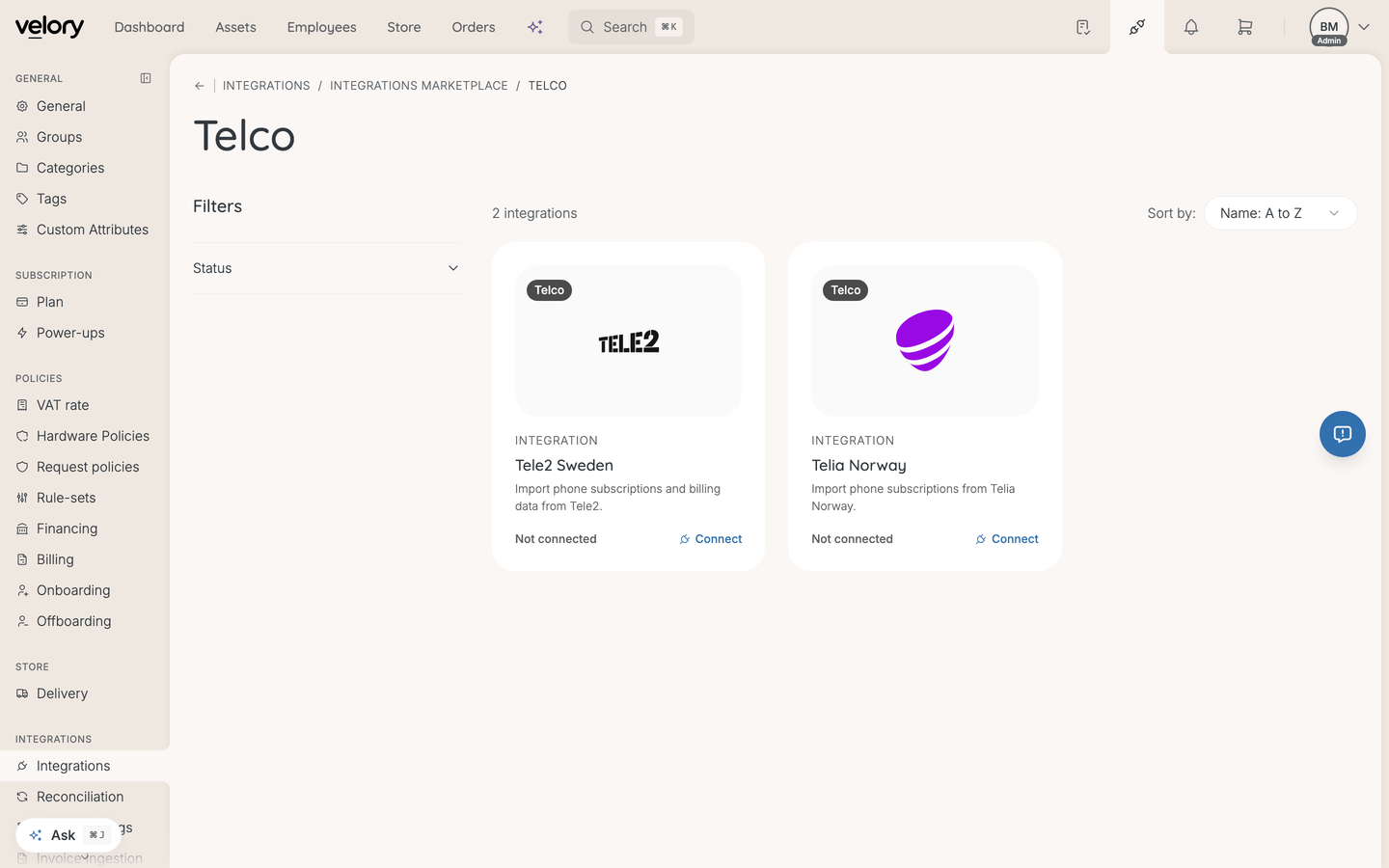Expand the Status filter
1389x868 pixels.
coord(327,268)
